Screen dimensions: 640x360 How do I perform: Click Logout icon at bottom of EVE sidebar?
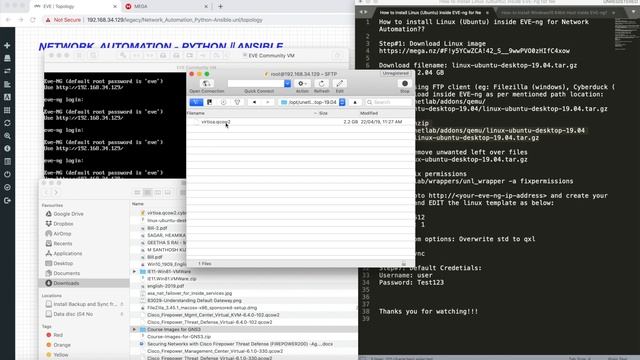pyautogui.click(x=7, y=200)
